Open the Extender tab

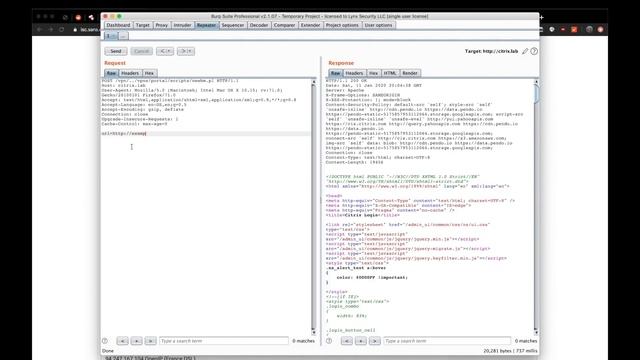(x=310, y=25)
